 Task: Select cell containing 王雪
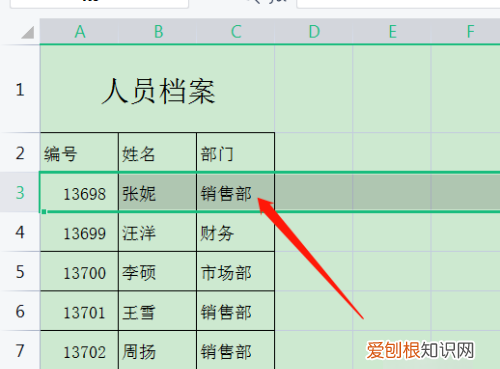click(158, 311)
